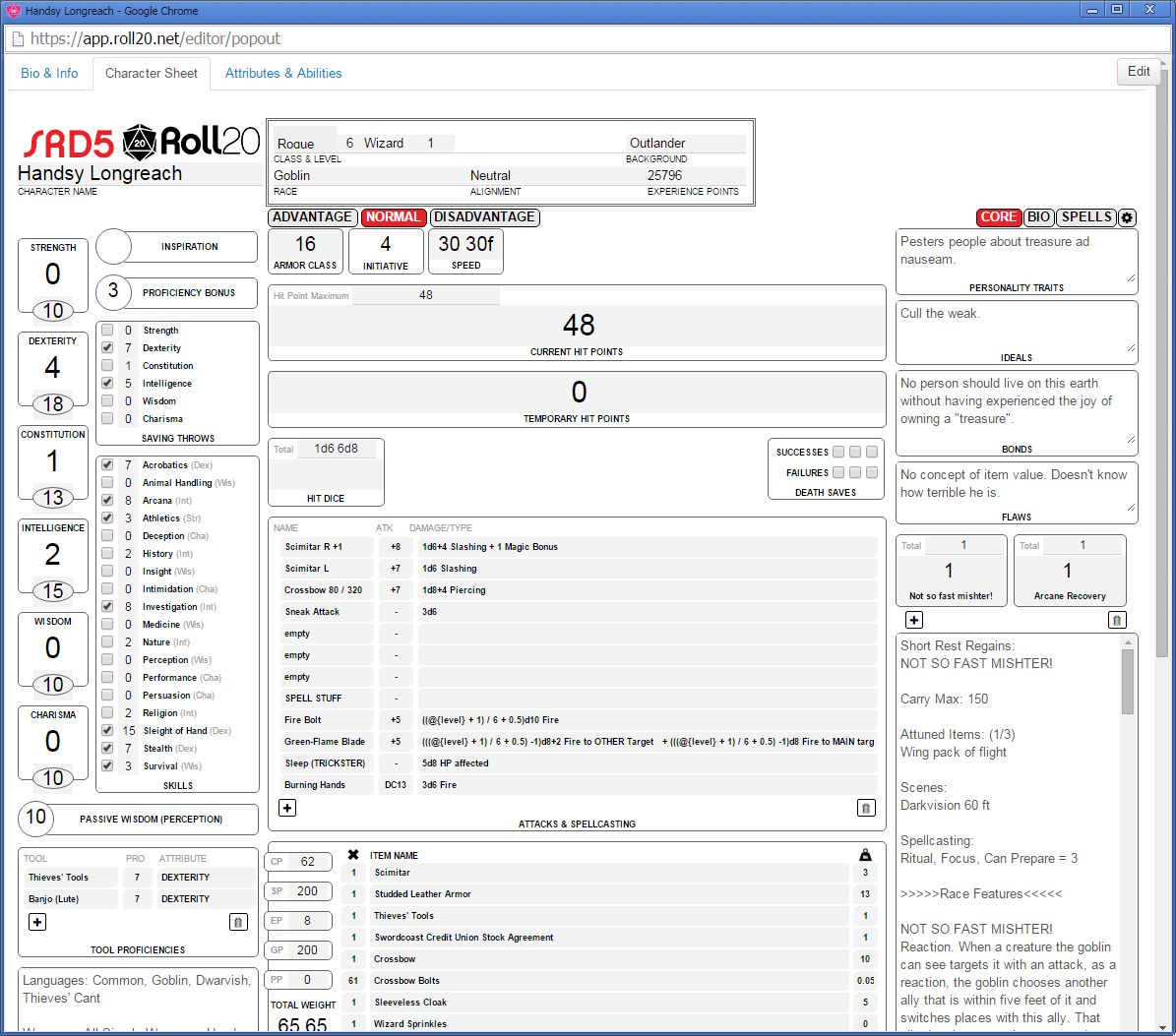This screenshot has height=1036, width=1176.
Task: Switch to SPELLS sheet view
Action: (1086, 217)
